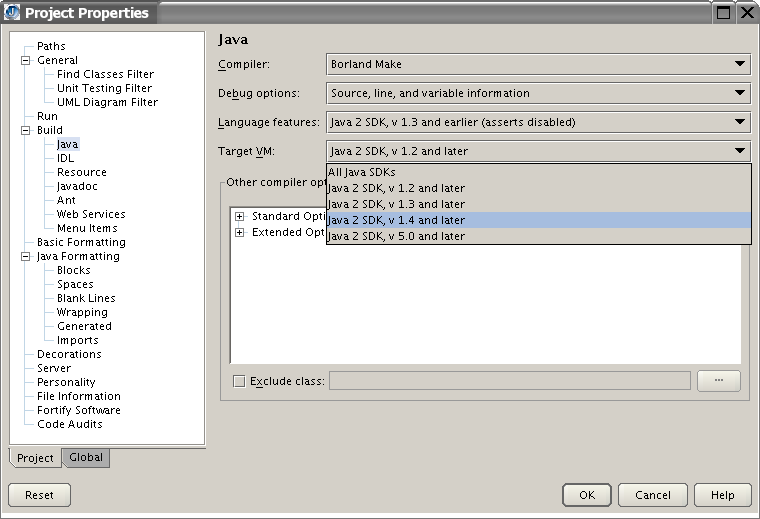Viewport: 760px width, 519px height.
Task: Collapse the Build tree node
Action: [25, 130]
